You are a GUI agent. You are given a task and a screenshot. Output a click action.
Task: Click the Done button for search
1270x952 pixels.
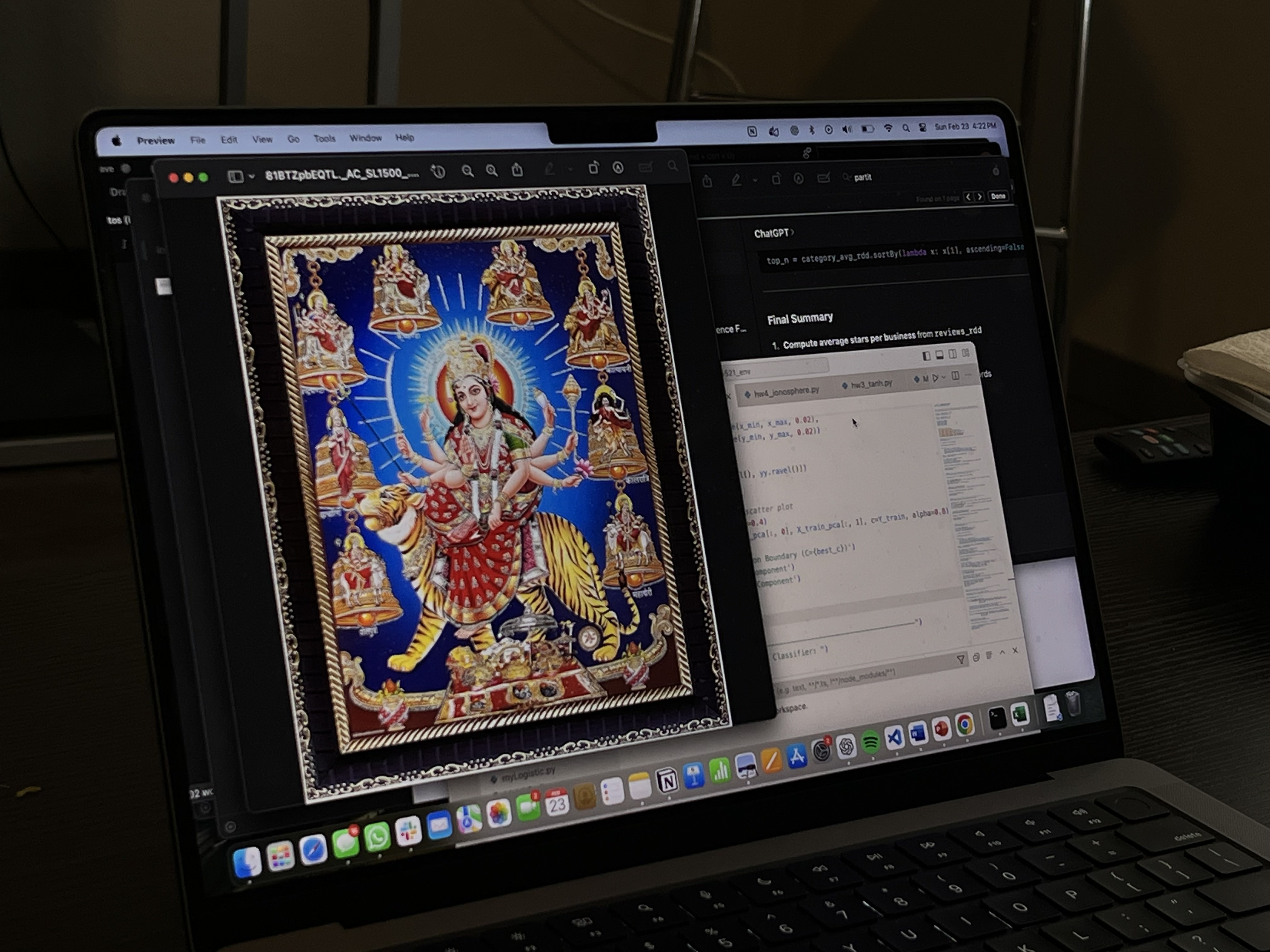(998, 196)
